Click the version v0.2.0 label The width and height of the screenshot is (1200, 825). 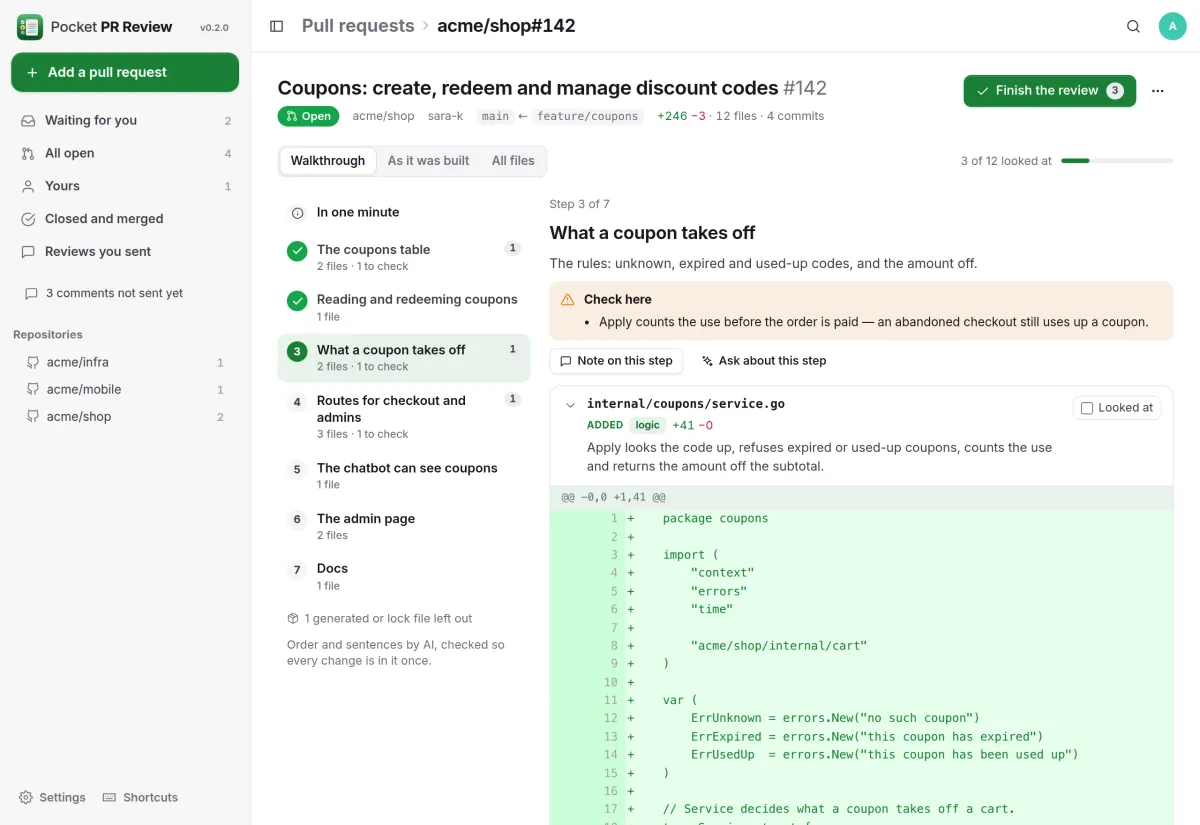pyautogui.click(x=214, y=28)
